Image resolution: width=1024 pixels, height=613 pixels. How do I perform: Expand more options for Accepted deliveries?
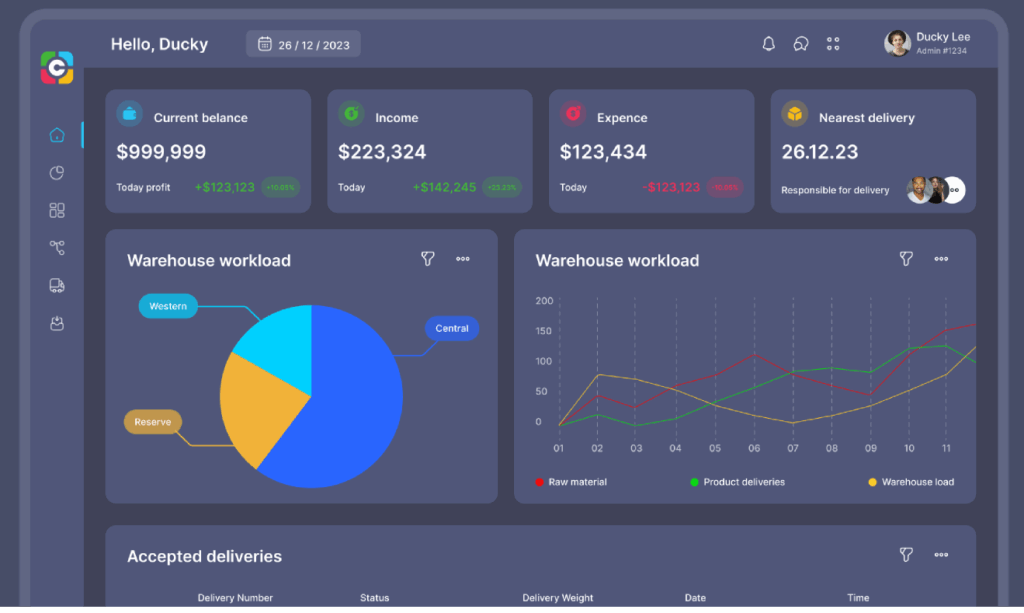(941, 555)
